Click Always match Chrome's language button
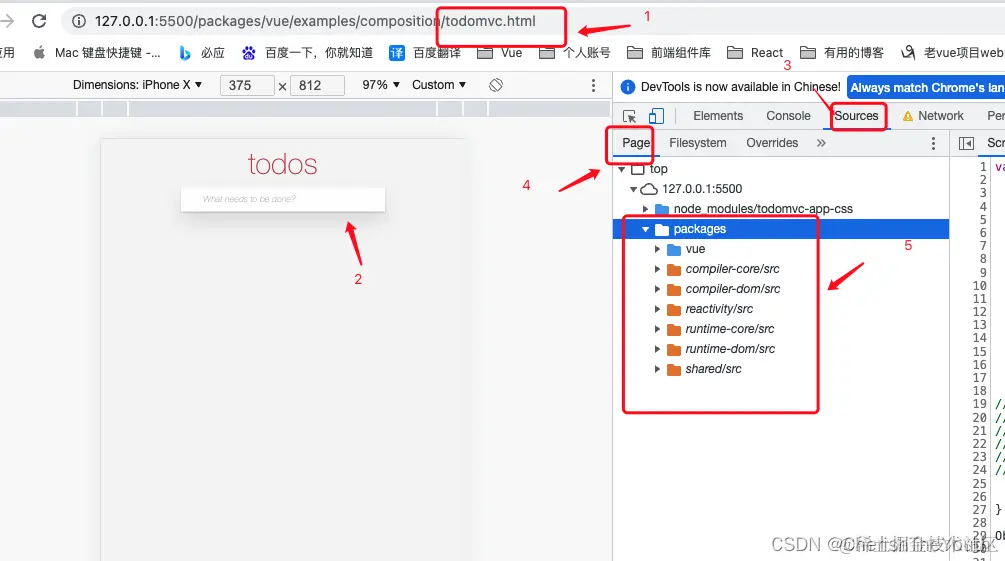Viewport: 1005px width, 561px height. pyautogui.click(x=926, y=87)
